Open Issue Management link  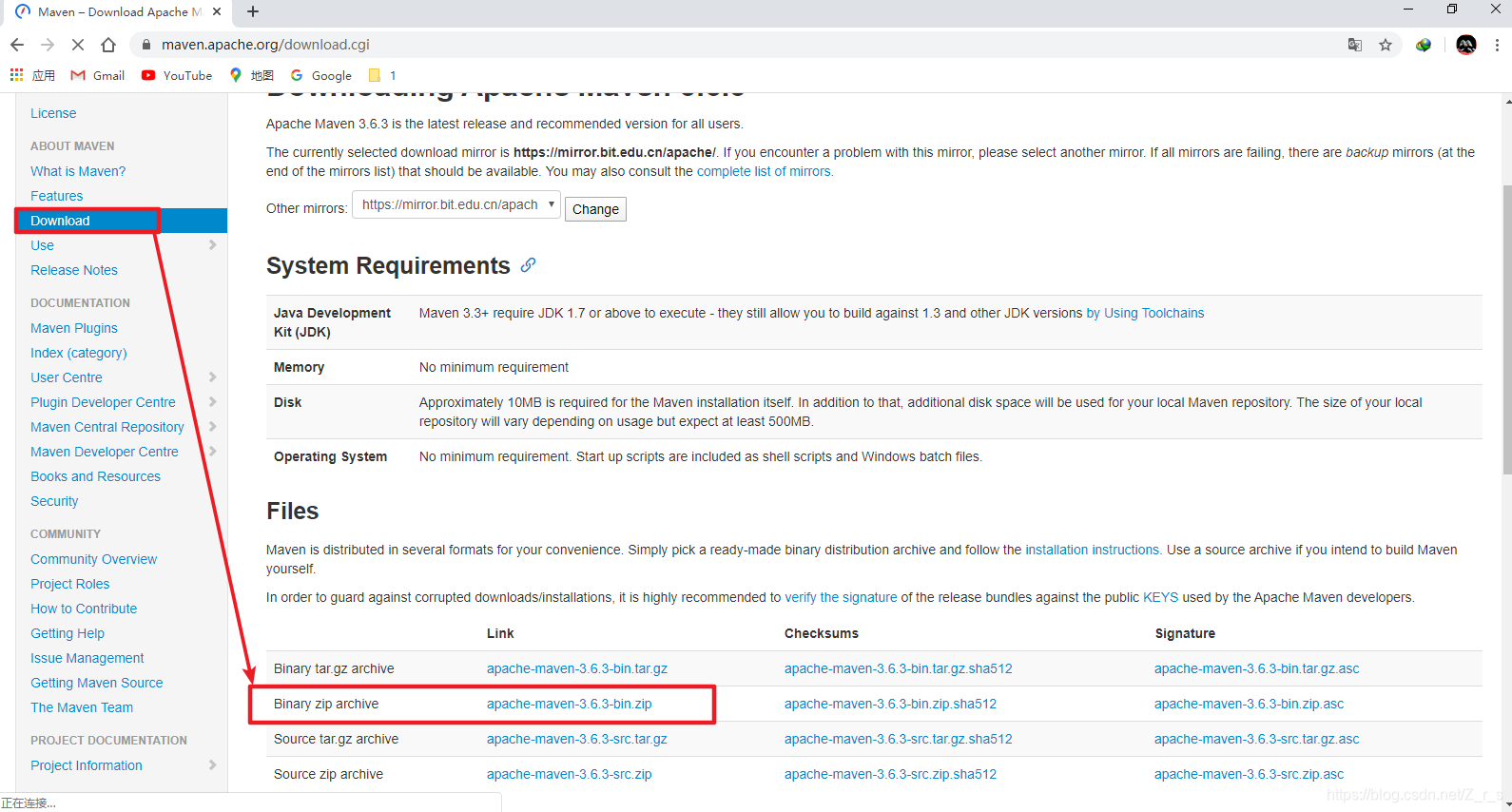87,658
